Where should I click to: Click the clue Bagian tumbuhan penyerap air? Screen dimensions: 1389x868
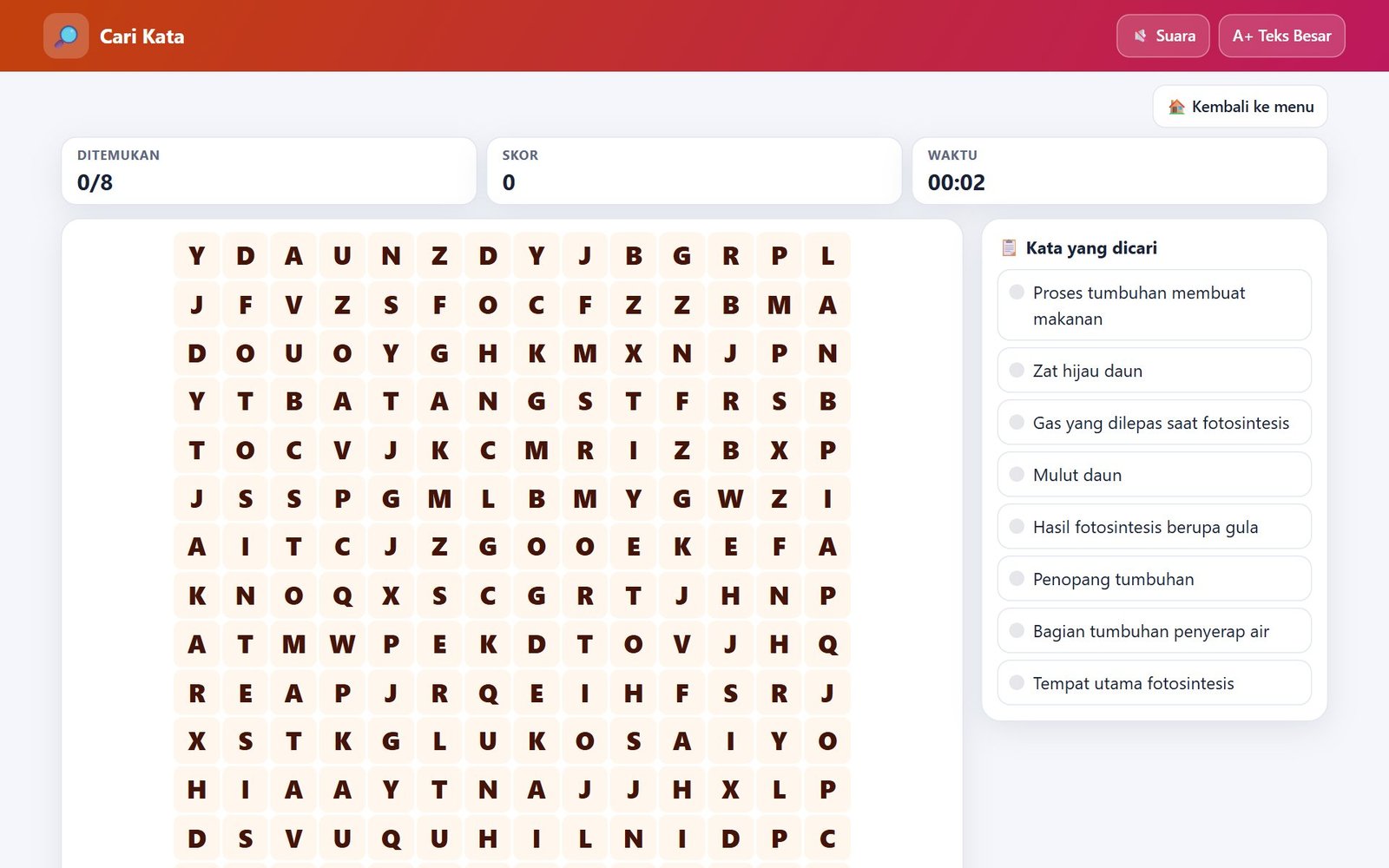(x=1154, y=630)
